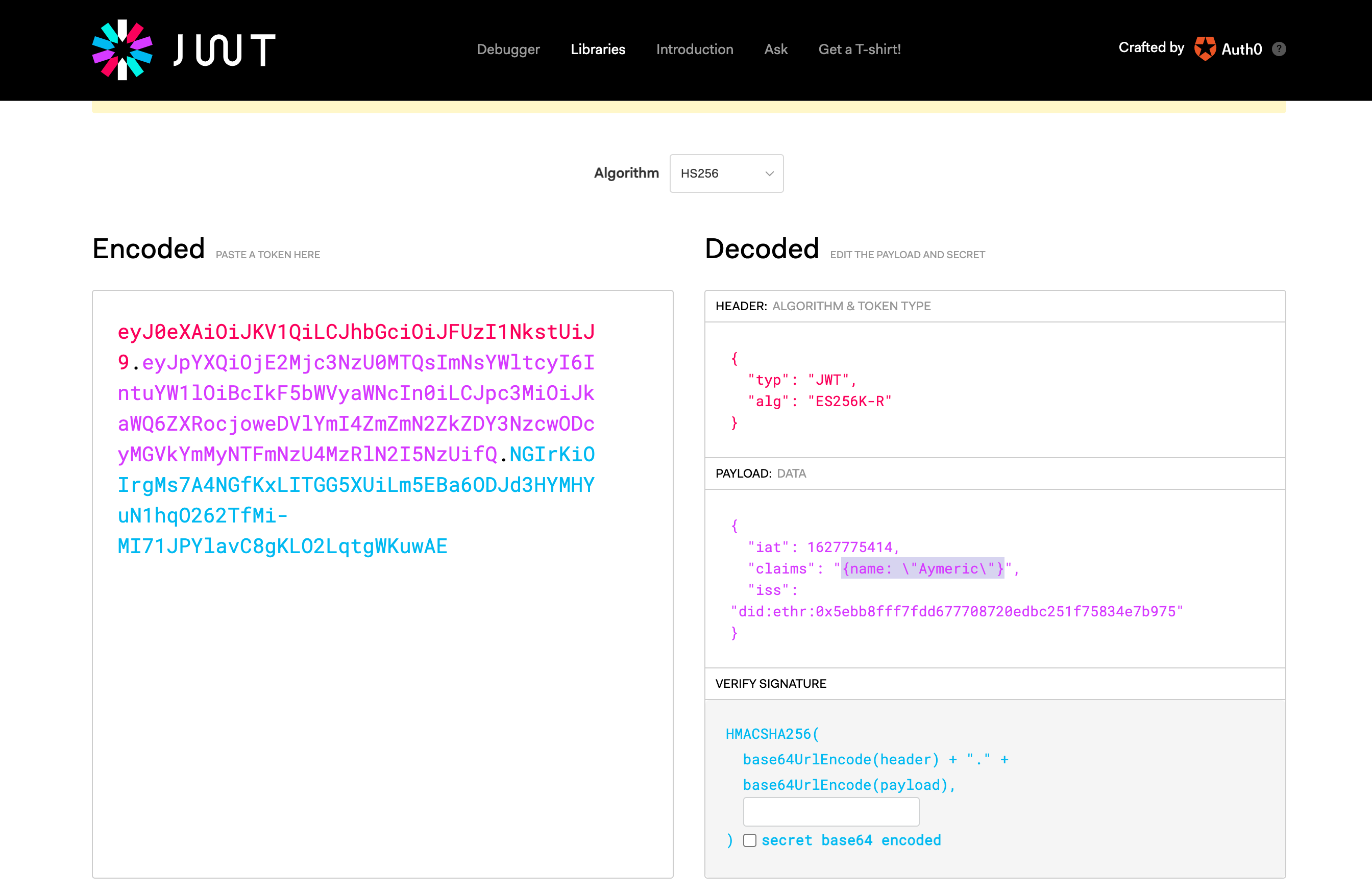
Task: Click the chevron arrow in Algorithm selector
Action: pyautogui.click(x=769, y=173)
